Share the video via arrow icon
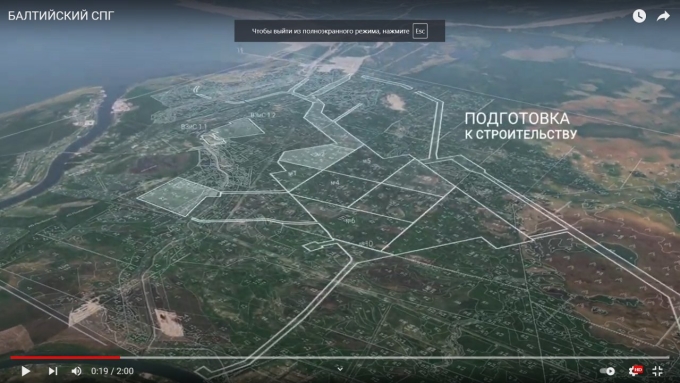Screen dimensions: 680x383 coord(663,16)
